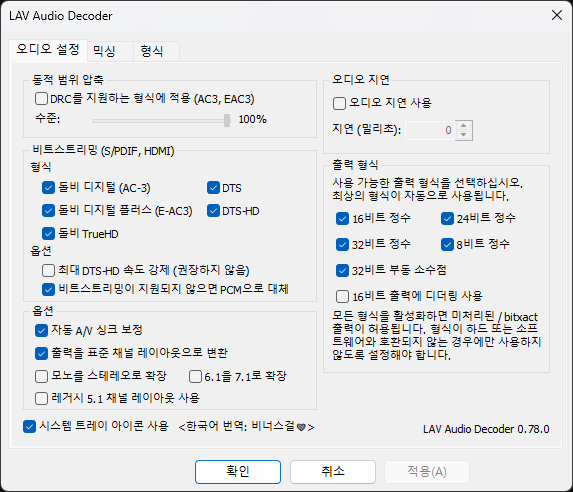Decrease delay with the down spinner arrow
The height and width of the screenshot is (492, 573).
pos(464,135)
